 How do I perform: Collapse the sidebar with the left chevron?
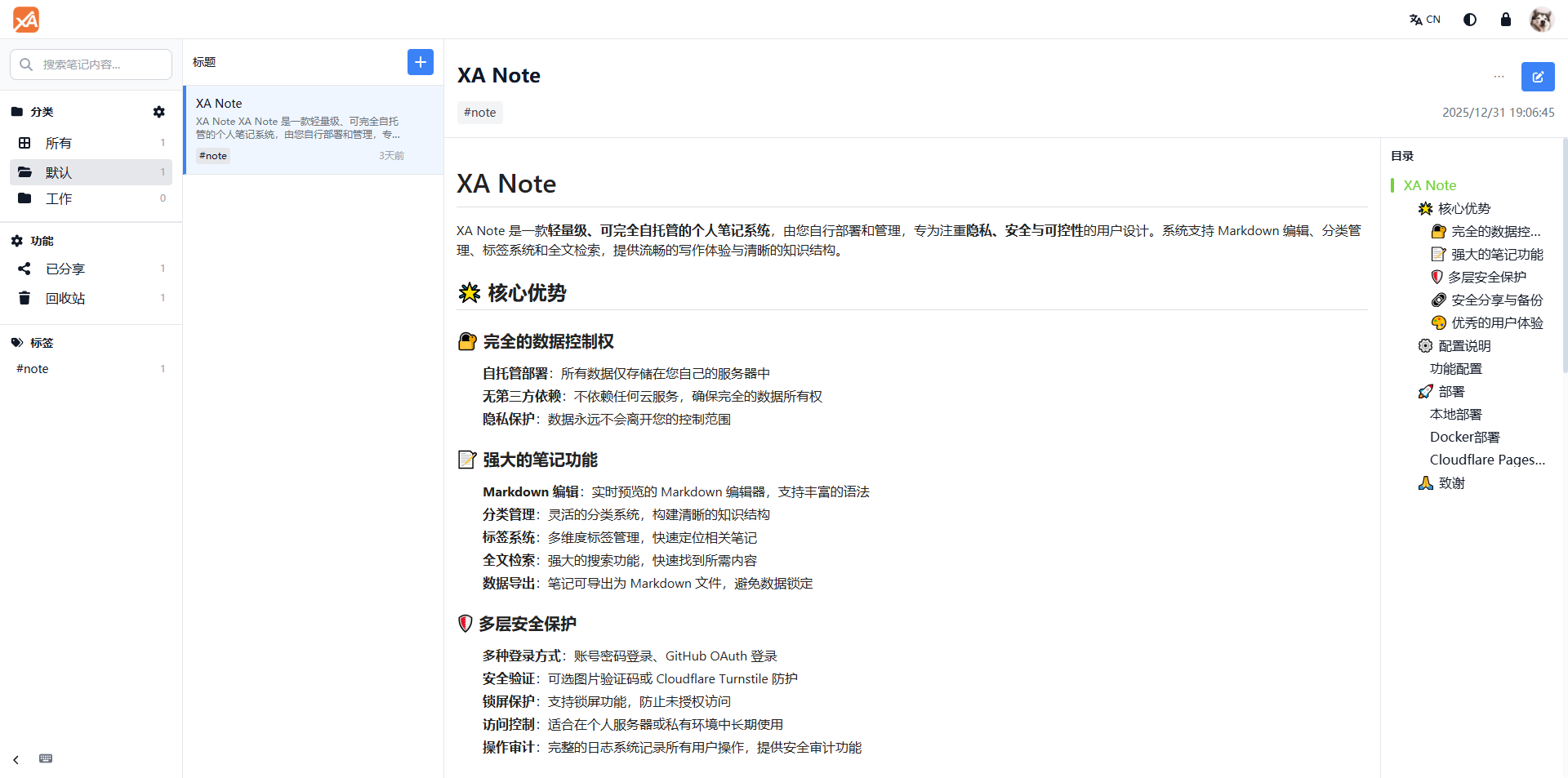coord(16,759)
